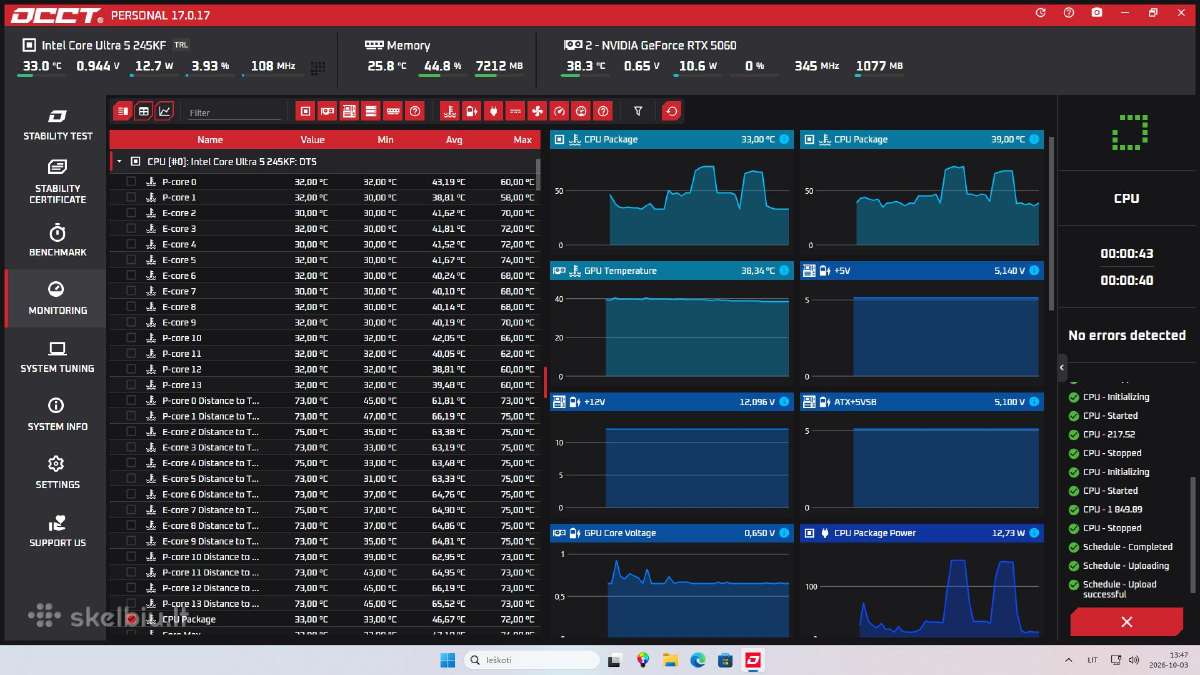1200x675 pixels.
Task: Click the temperature sensor filter icon
Action: point(449,111)
